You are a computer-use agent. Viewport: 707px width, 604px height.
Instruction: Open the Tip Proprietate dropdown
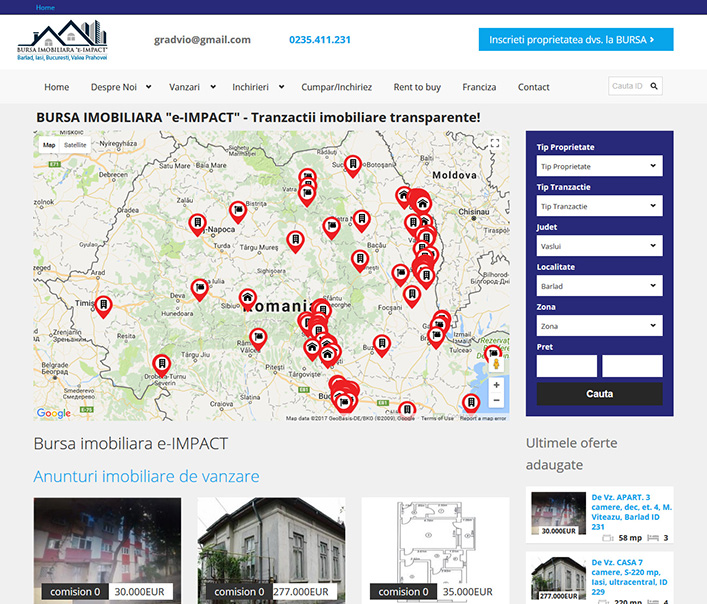tap(599, 166)
